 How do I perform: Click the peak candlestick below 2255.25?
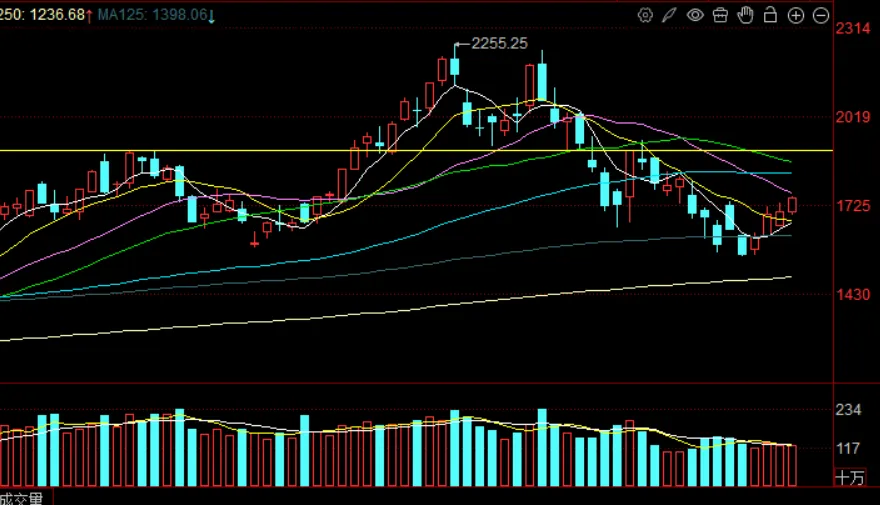tap(455, 66)
